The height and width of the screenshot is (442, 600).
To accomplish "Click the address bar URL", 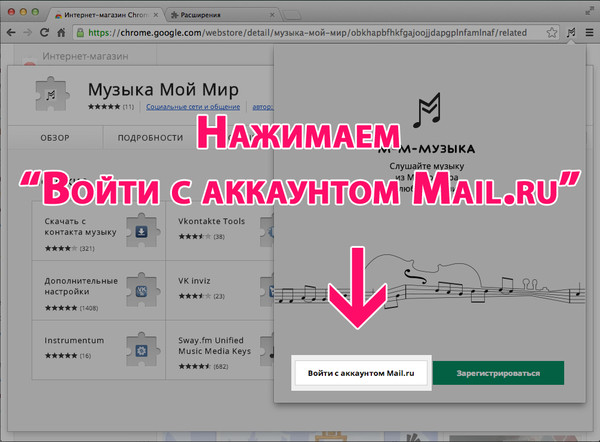I will click(x=307, y=33).
